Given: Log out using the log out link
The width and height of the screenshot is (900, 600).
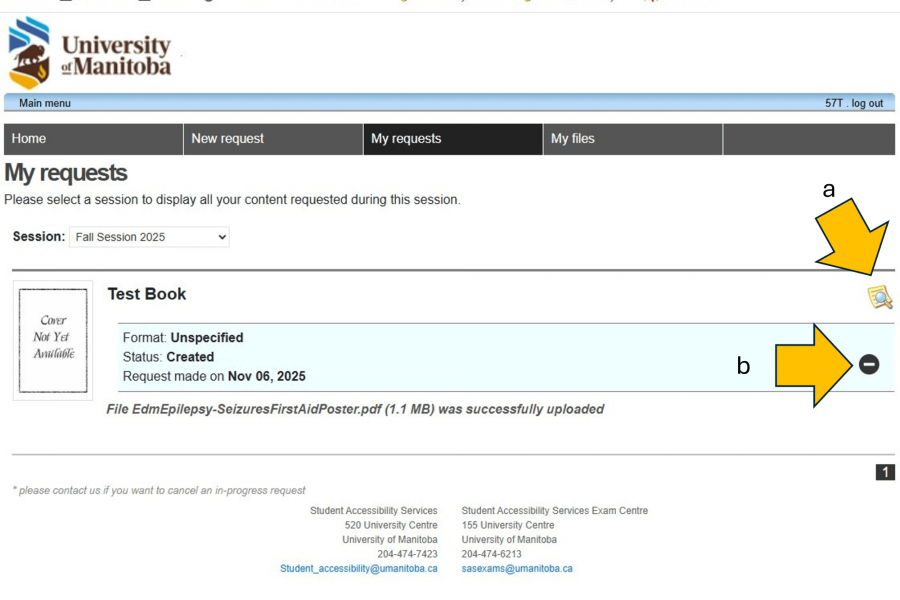Looking at the screenshot, I should coord(867,103).
